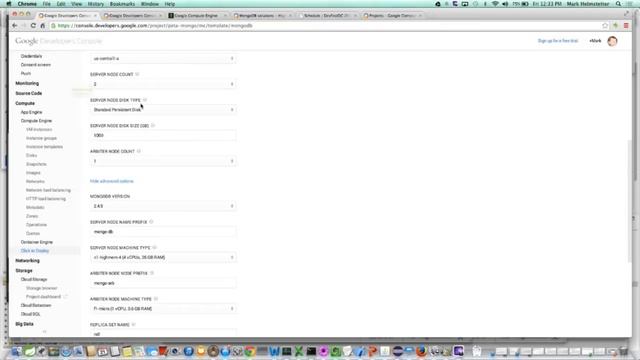Screen dimensions: 640x360
Task: Open the Trash in the Dock
Action: (x=623, y=351)
